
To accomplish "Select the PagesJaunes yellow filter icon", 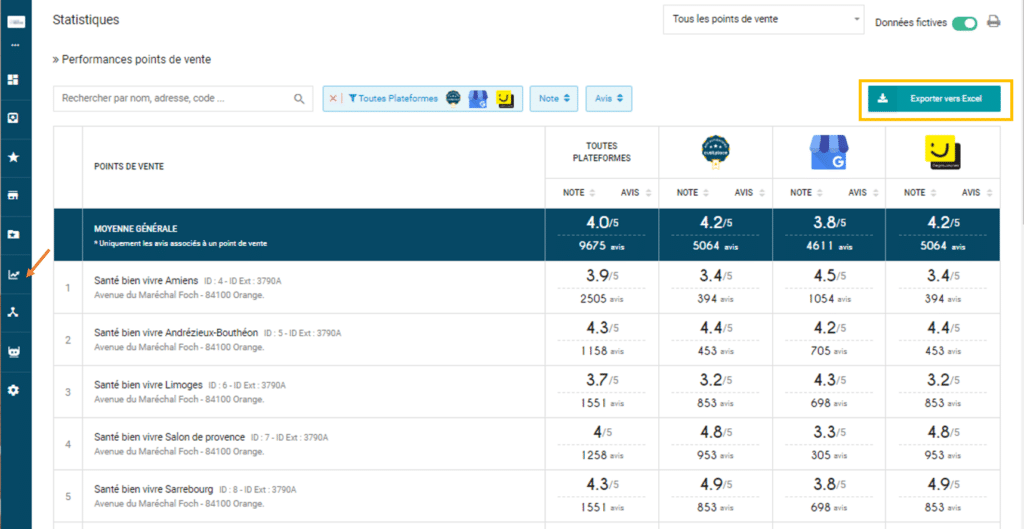I will tap(505, 99).
